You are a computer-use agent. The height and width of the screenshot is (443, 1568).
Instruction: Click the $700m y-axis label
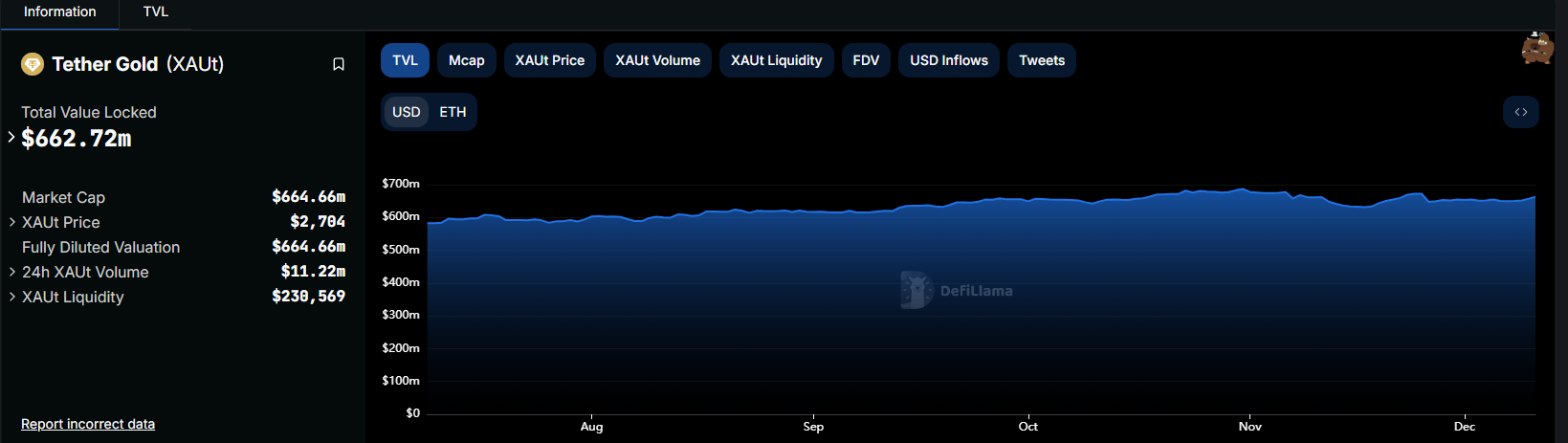[401, 184]
